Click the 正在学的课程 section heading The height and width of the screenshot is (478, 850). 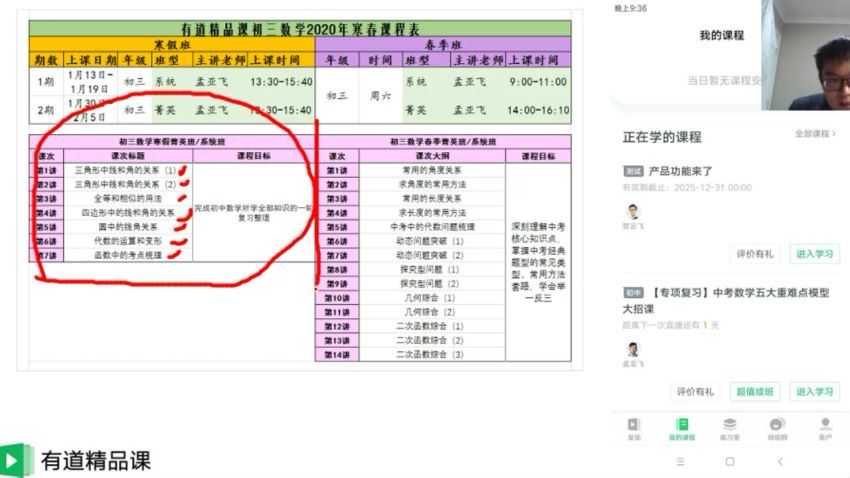tap(662, 137)
